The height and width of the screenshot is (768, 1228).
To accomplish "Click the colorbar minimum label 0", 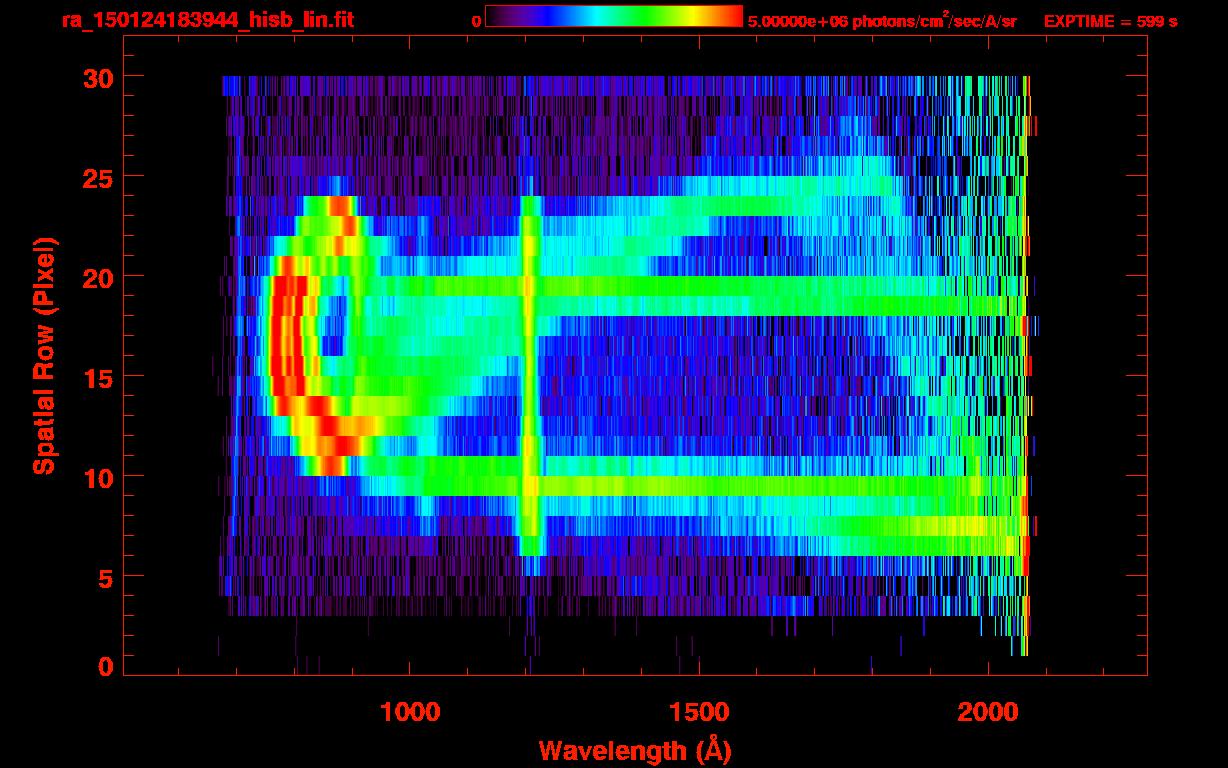I will (476, 21).
